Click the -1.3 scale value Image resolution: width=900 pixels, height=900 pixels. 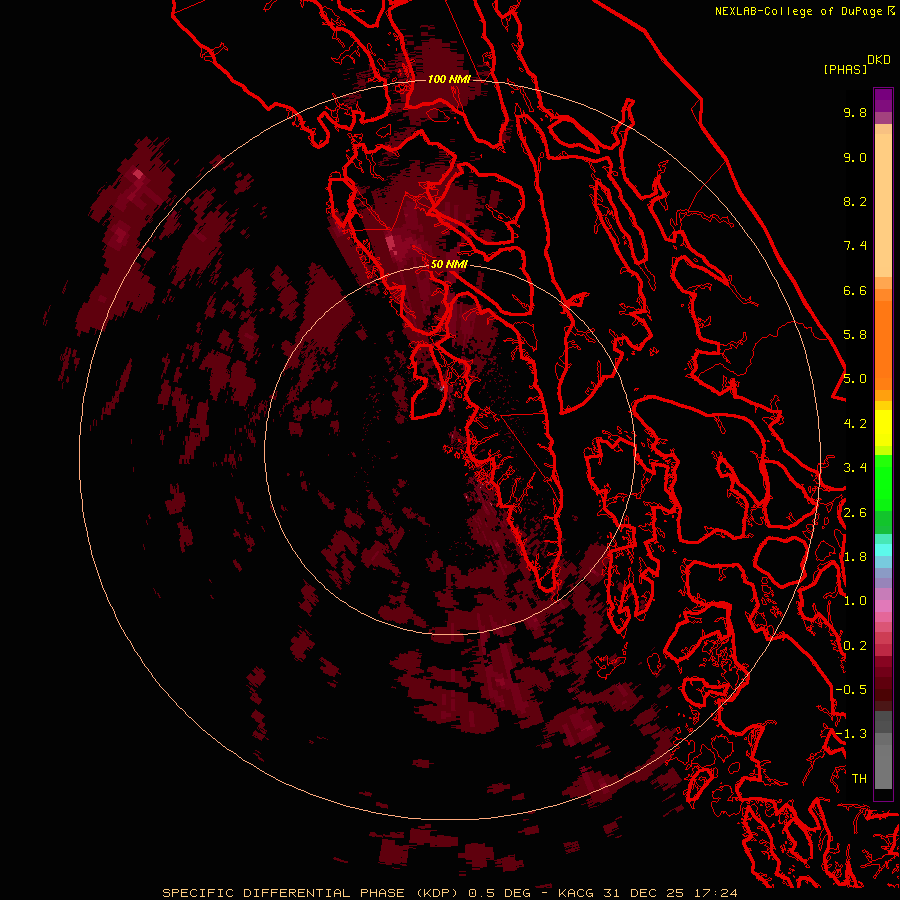pyautogui.click(x=851, y=734)
